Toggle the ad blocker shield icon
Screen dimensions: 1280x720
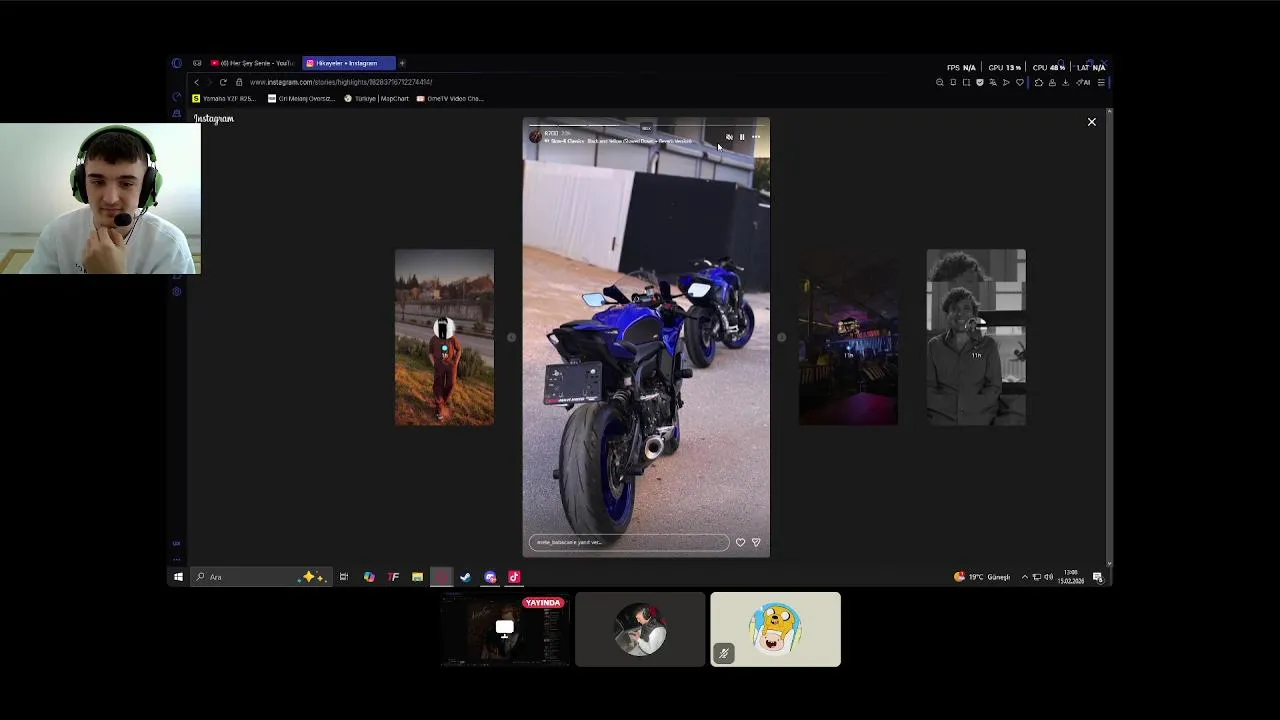[979, 82]
